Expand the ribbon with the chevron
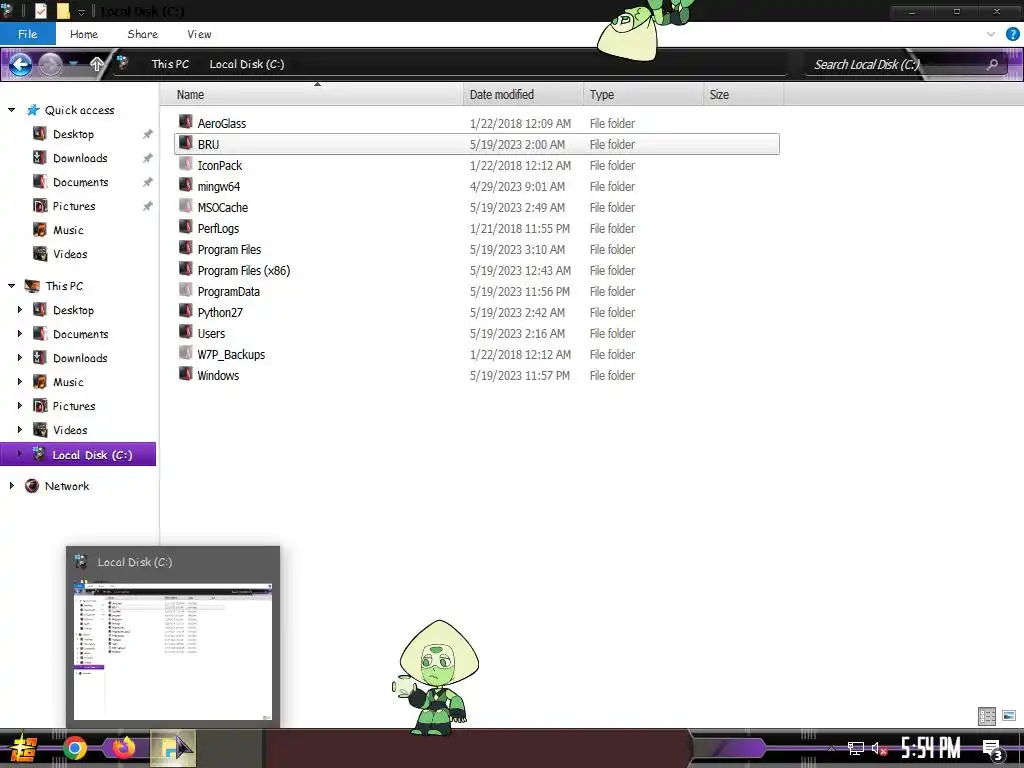The image size is (1024, 768). pos(991,34)
